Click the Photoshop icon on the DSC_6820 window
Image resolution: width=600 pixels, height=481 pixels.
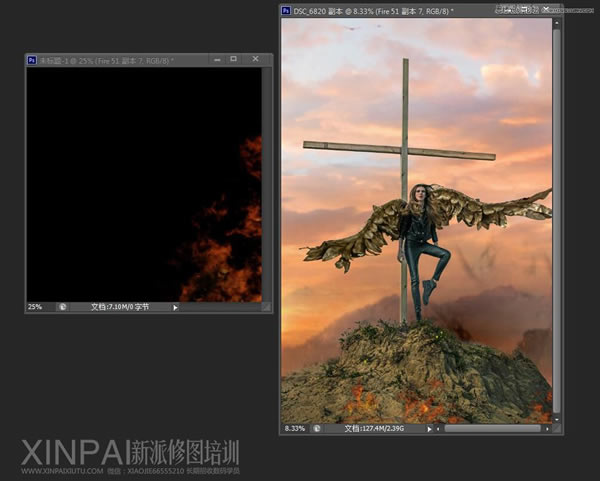point(286,11)
